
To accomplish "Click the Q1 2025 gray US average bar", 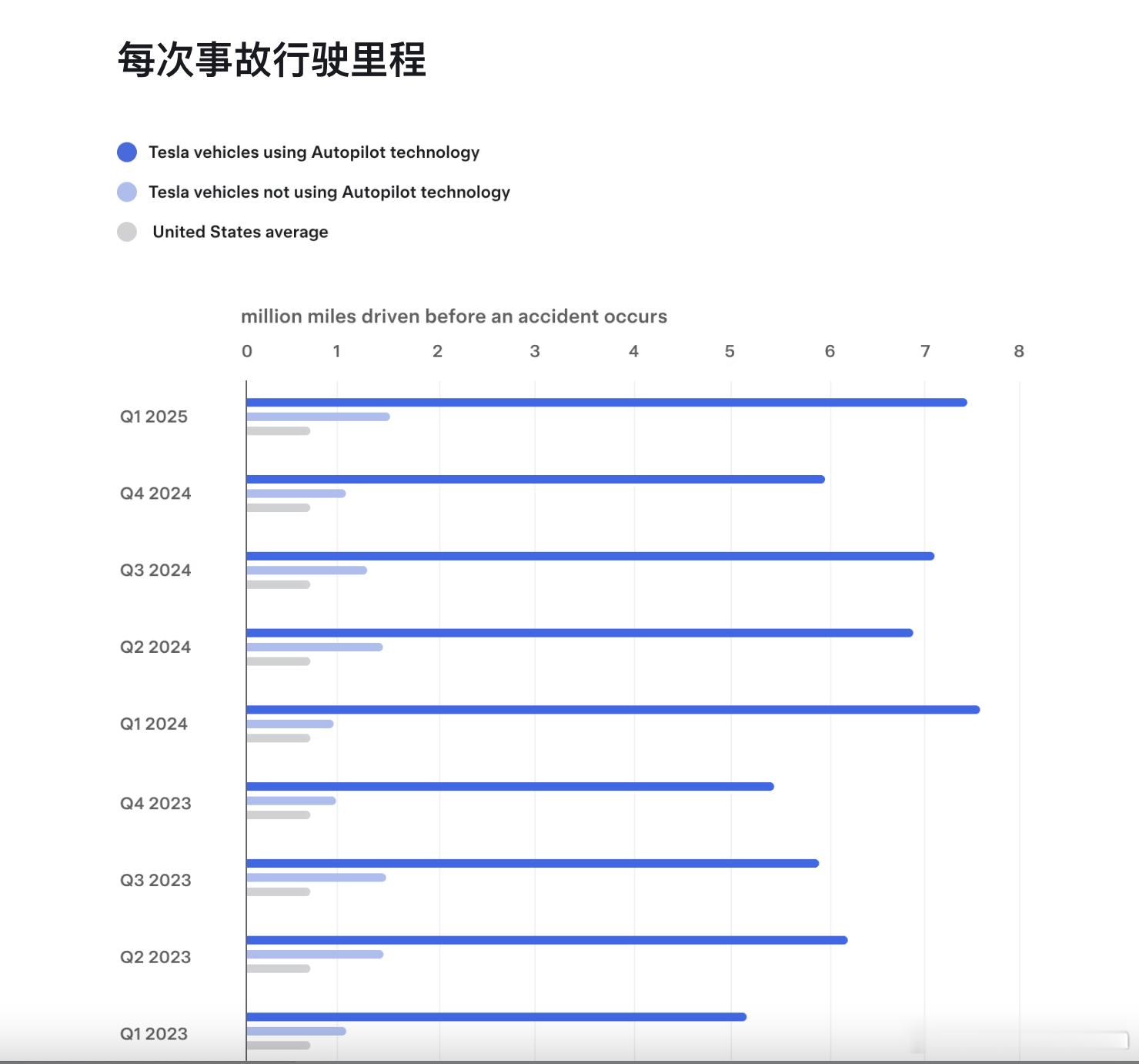I will click(278, 431).
